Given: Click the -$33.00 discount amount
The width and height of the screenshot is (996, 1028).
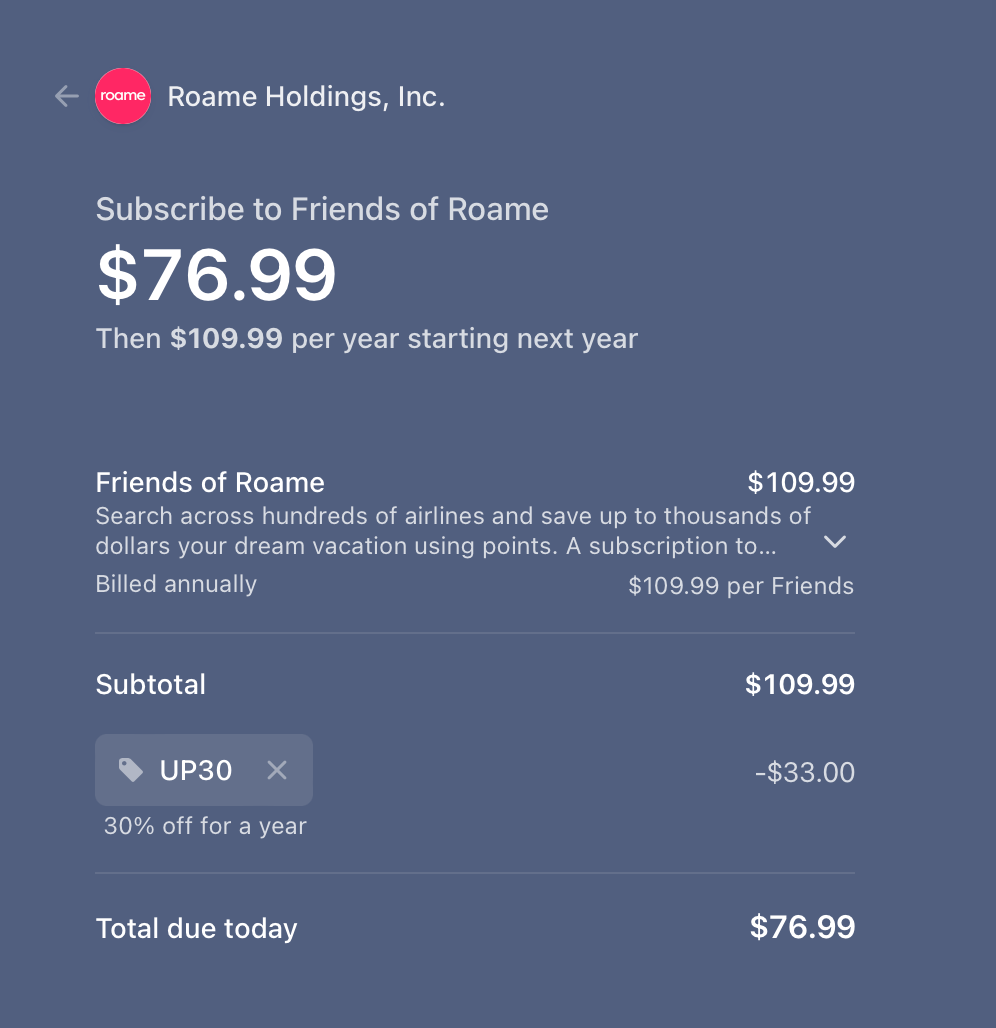Looking at the screenshot, I should point(804,771).
